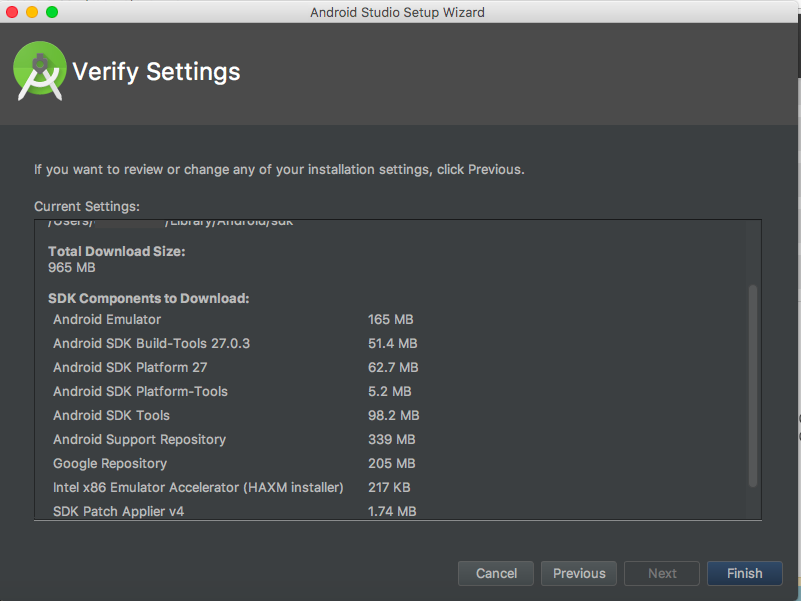Select Android SDK Build-Tools 27.0.3 entry

click(151, 343)
